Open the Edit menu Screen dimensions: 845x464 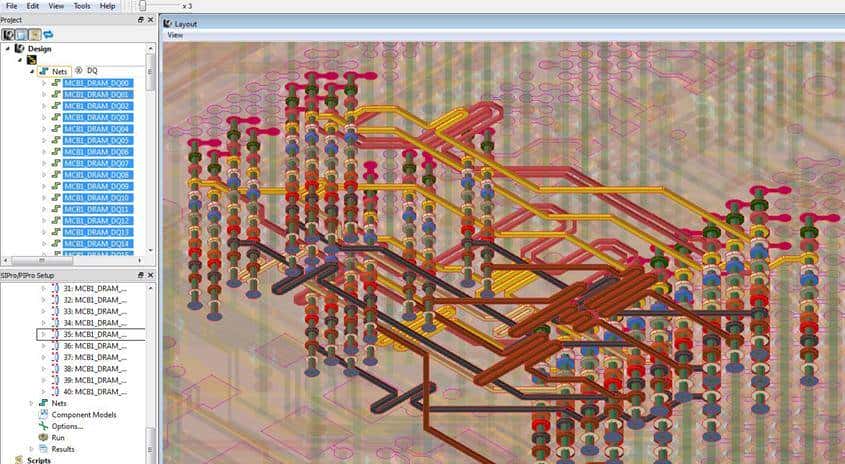[x=33, y=6]
